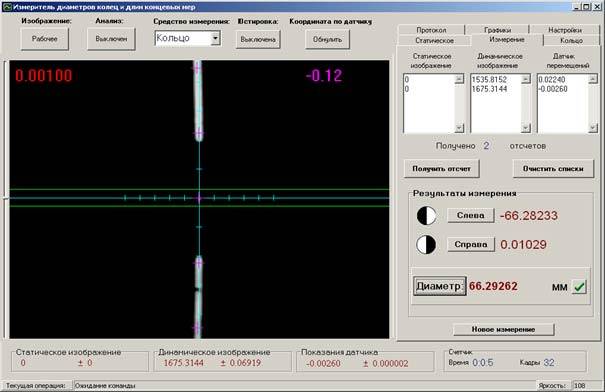The width and height of the screenshot is (605, 392).
Task: Click the Рабочее image button
Action: coord(45,39)
